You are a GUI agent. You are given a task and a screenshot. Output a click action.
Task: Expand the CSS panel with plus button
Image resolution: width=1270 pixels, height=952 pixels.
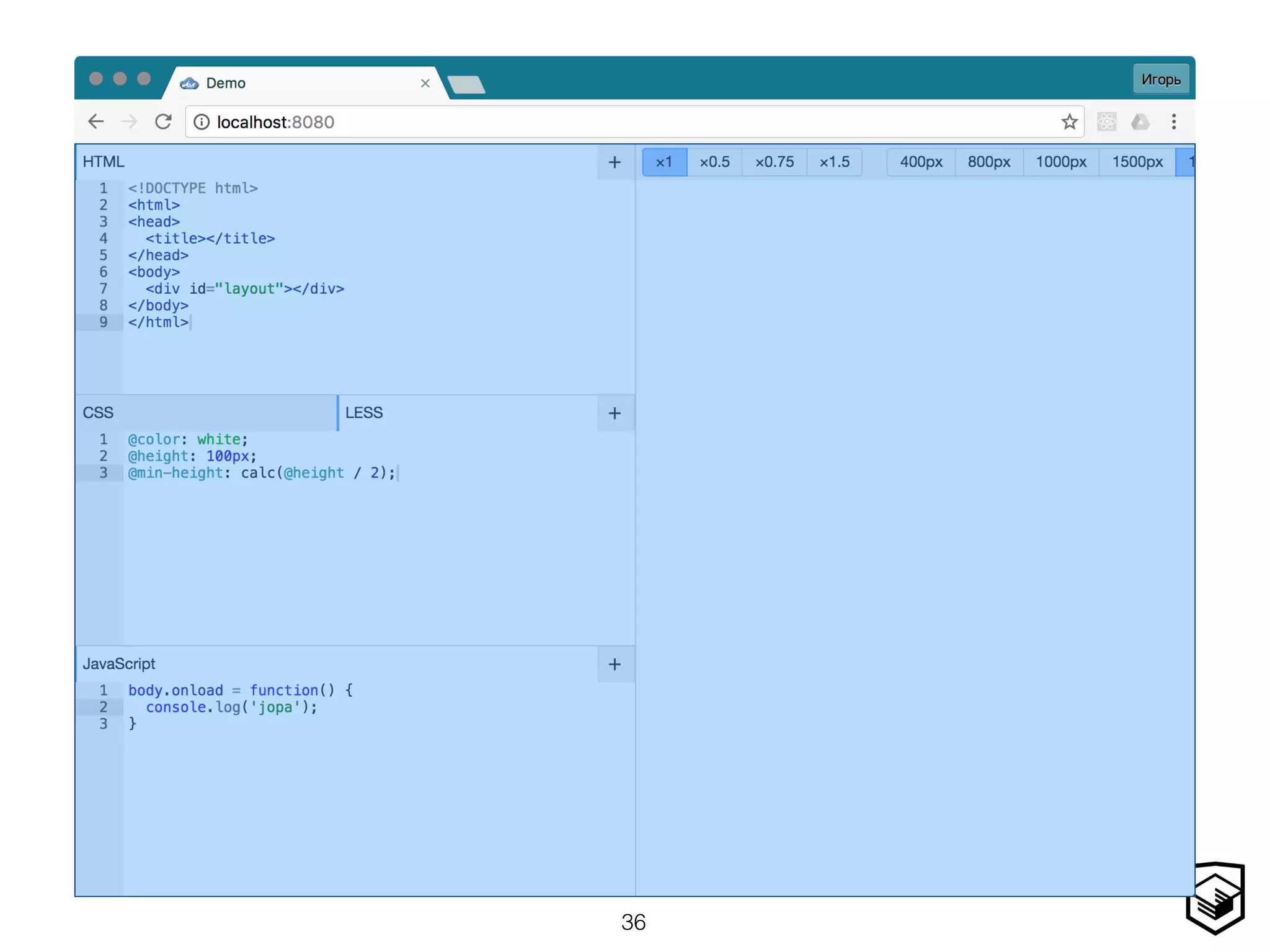(x=615, y=413)
